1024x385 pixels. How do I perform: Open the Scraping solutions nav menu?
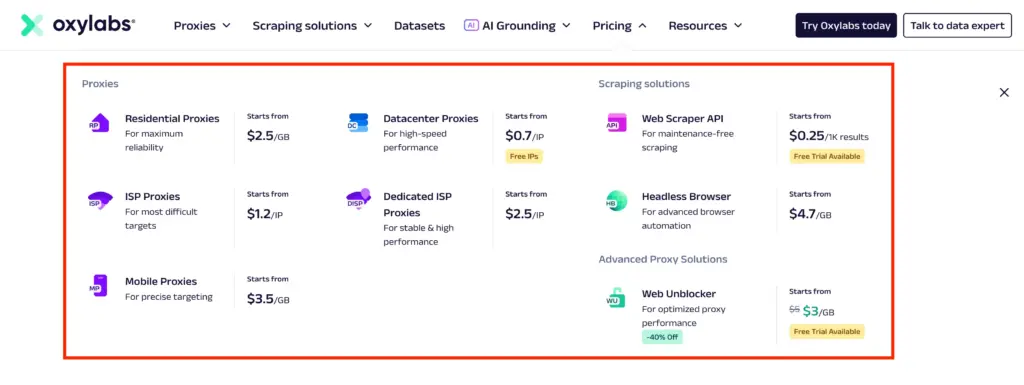[312, 25]
